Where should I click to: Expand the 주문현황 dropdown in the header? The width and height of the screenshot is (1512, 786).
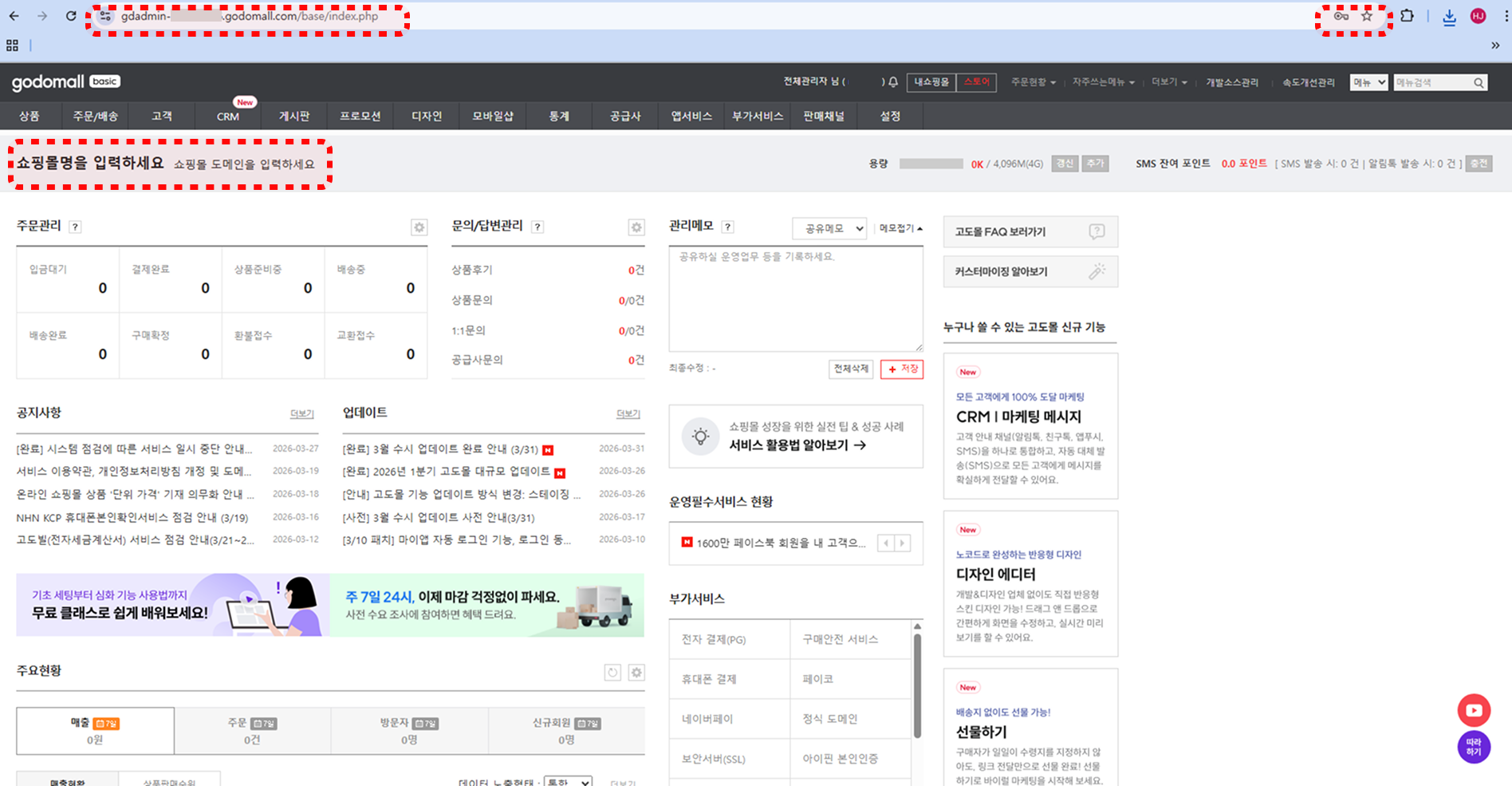point(1033,81)
